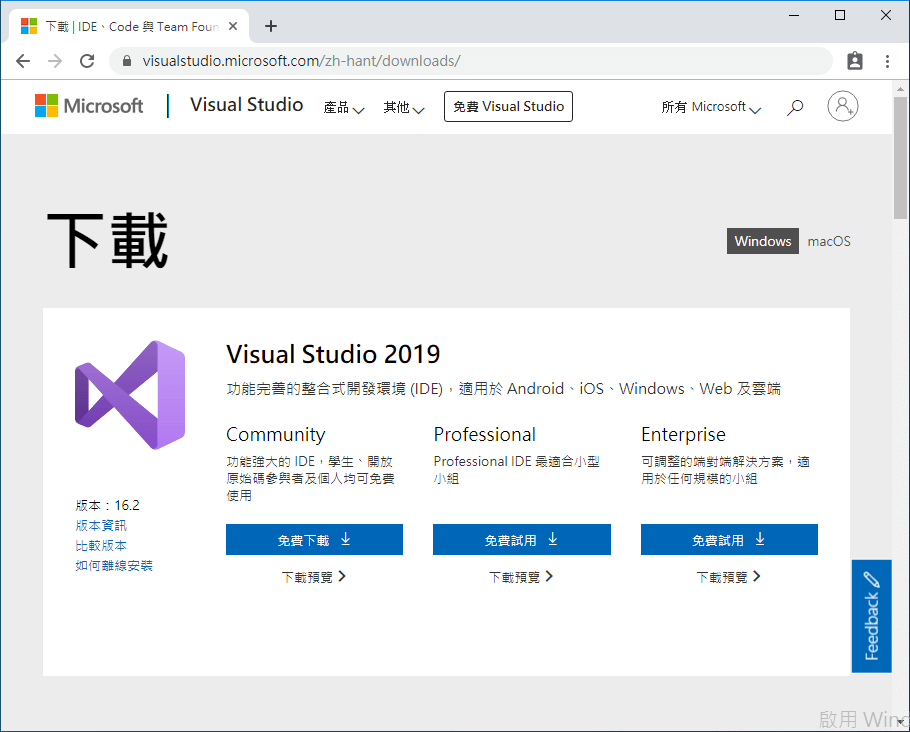The height and width of the screenshot is (732, 910).
Task: Click the Enterprise edition heading
Action: click(x=684, y=434)
